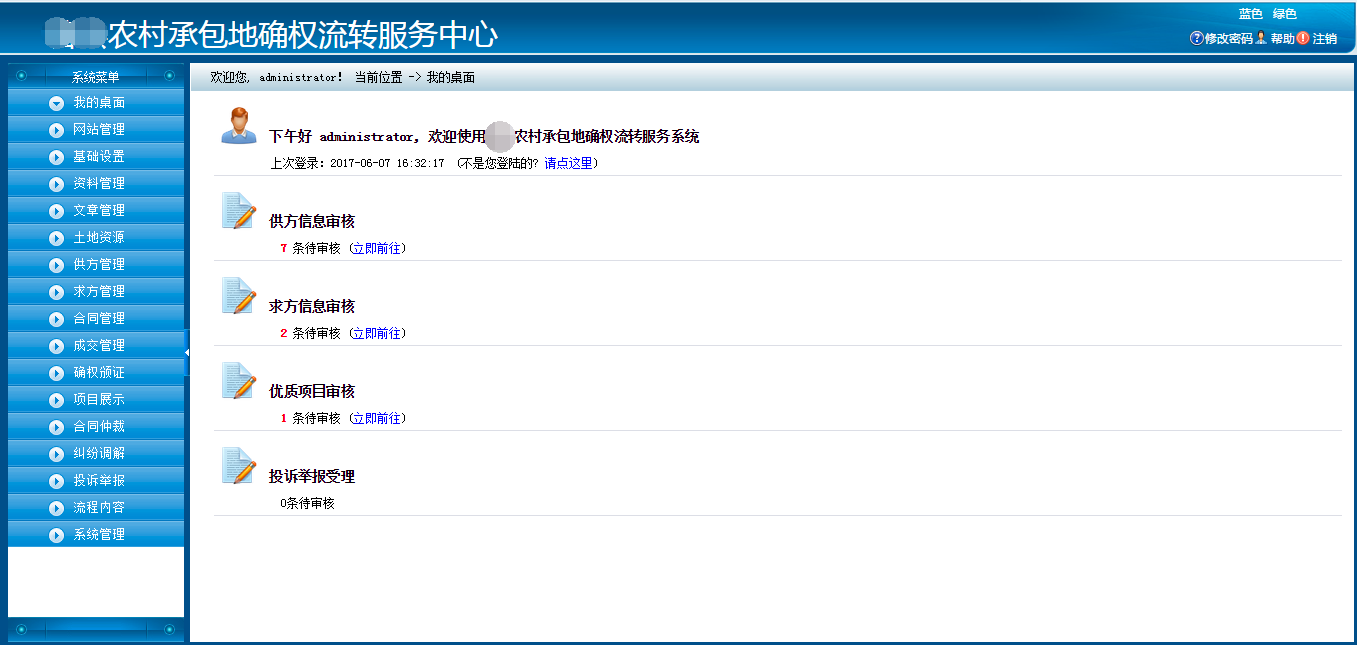Viewport: 1357px width, 645px height.
Task: Click the 修改密码 link in the header
Action: pyautogui.click(x=1228, y=38)
